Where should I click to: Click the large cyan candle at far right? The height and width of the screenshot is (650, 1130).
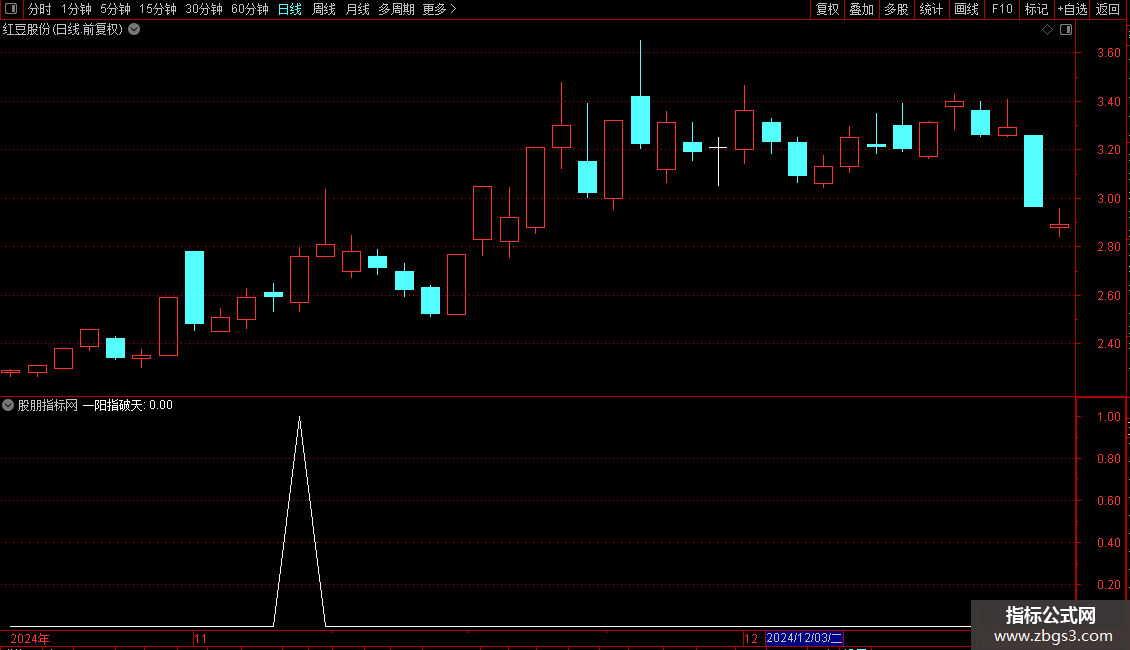[1033, 171]
